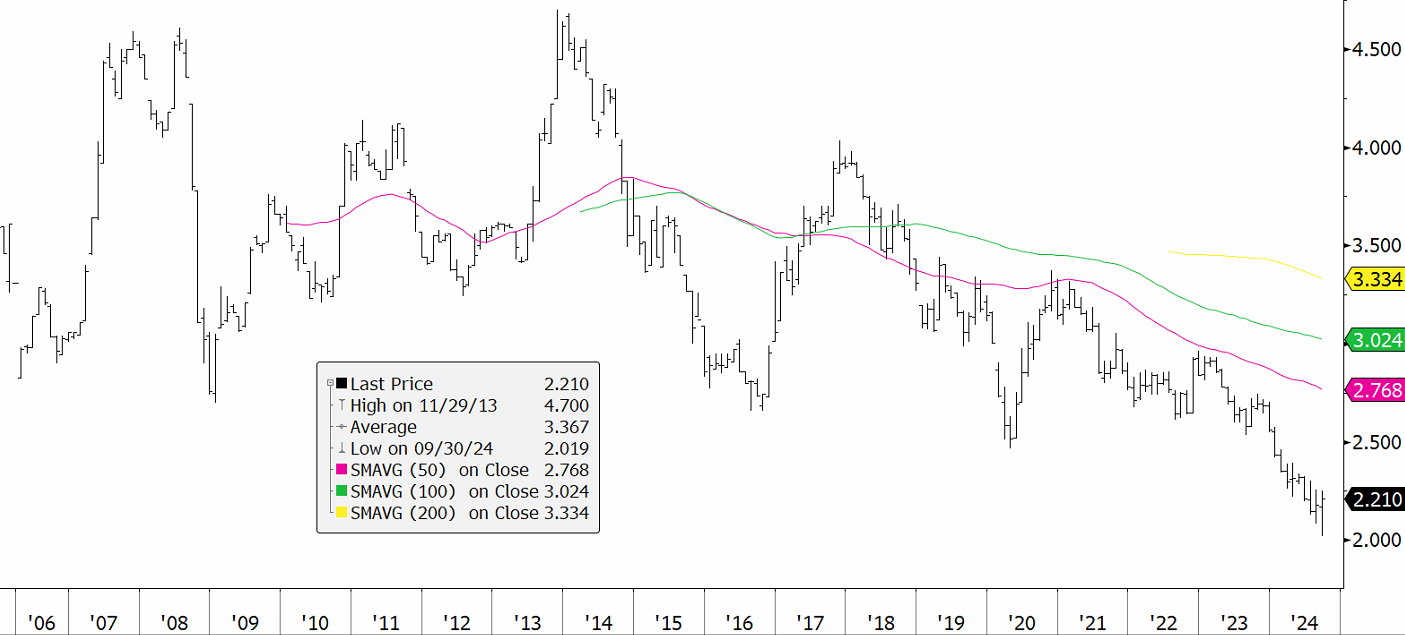
Task: Click the pink SMAVG (50) swatch
Action: coord(341,470)
